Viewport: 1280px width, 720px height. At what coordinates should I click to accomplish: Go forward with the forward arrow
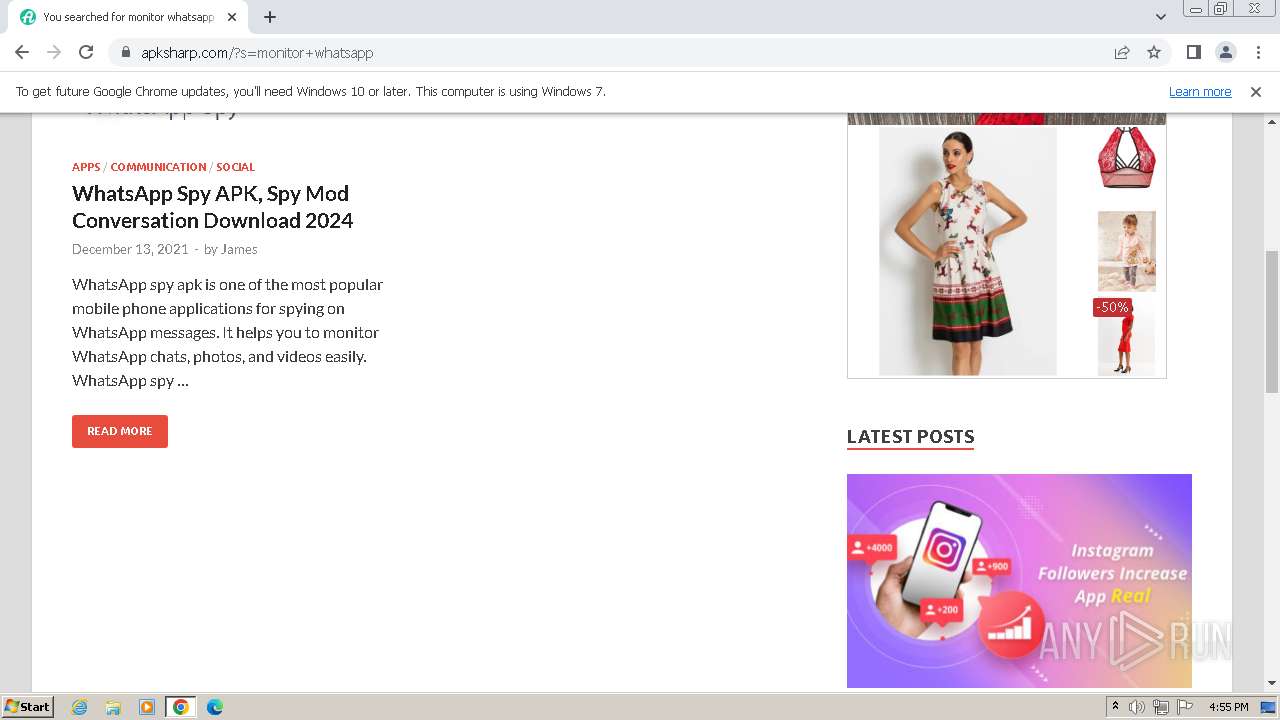(54, 53)
